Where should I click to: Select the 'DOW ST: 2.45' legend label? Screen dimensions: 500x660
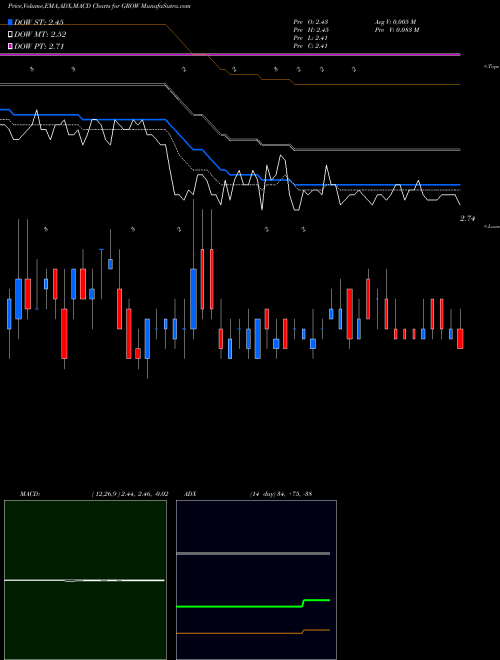click(39, 22)
